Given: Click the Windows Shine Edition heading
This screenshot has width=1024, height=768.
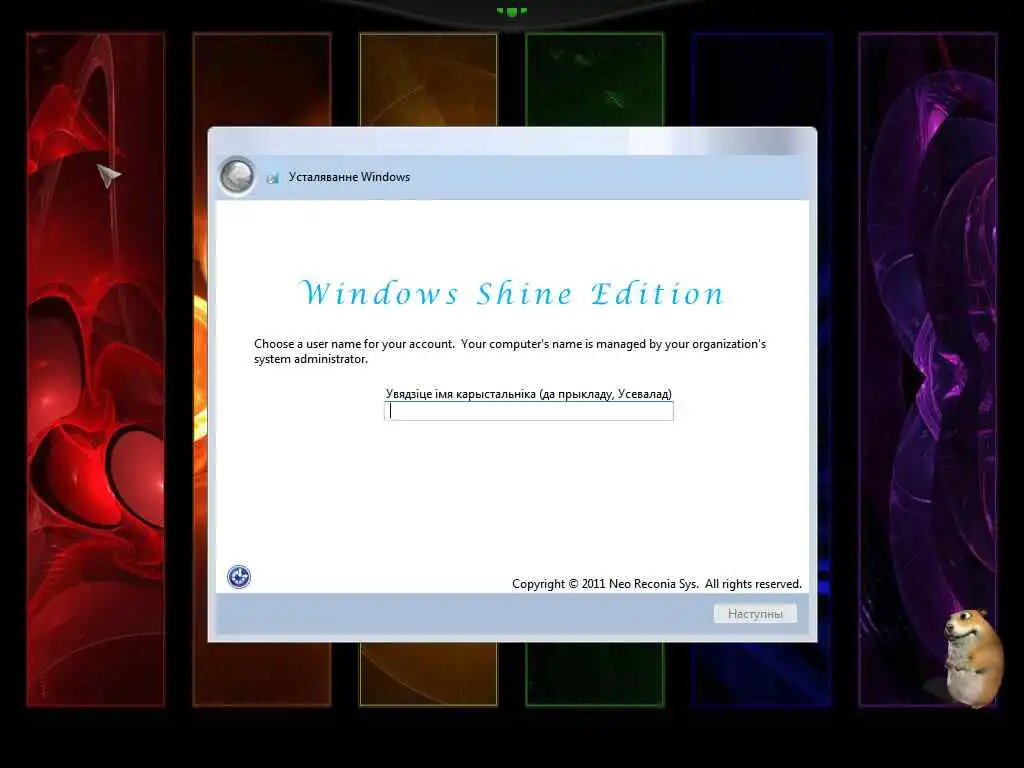Looking at the screenshot, I should coord(512,294).
